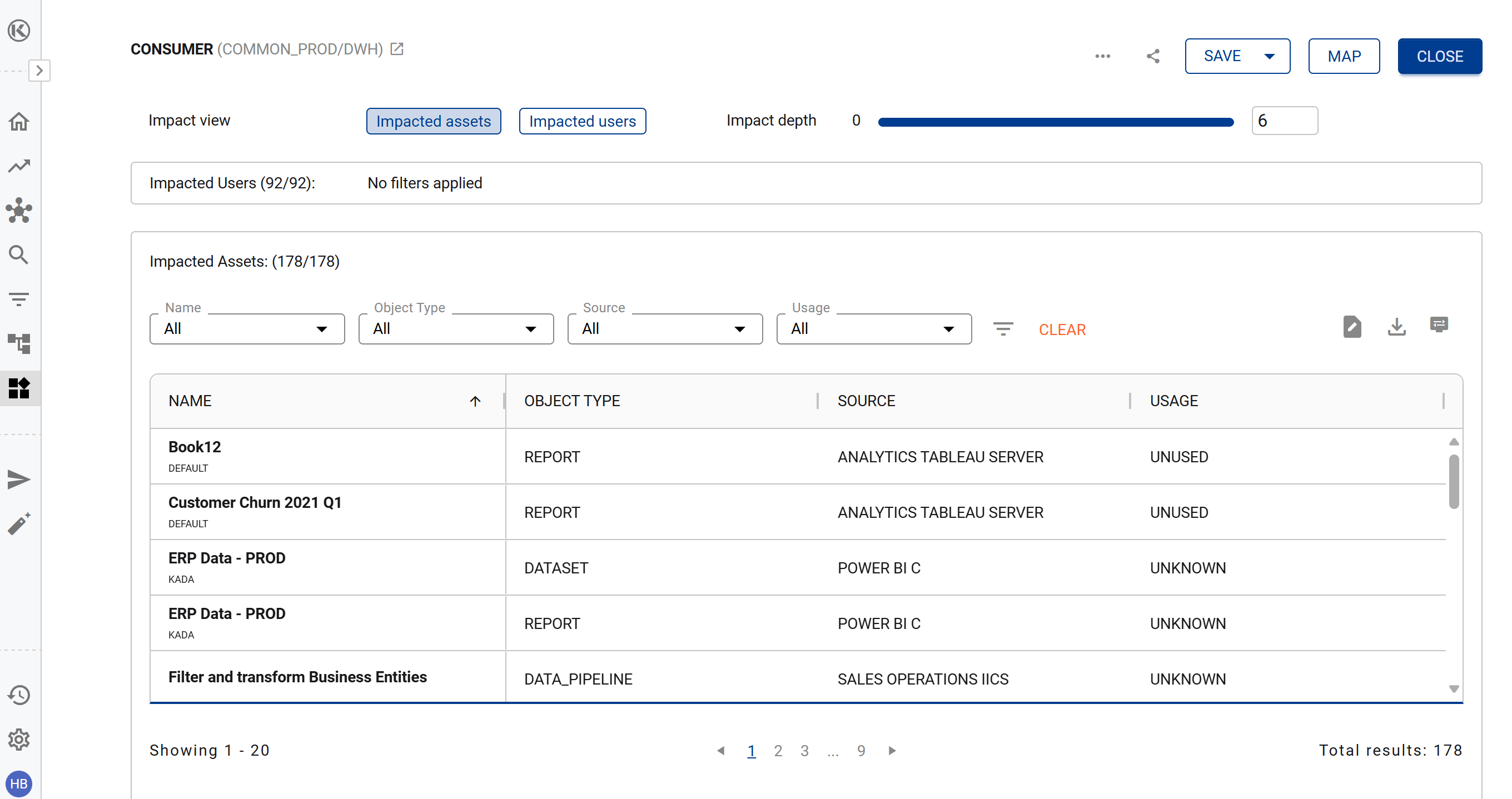Click the Impact depth slider track
Screen dimensions: 1512x799
(x=1055, y=122)
